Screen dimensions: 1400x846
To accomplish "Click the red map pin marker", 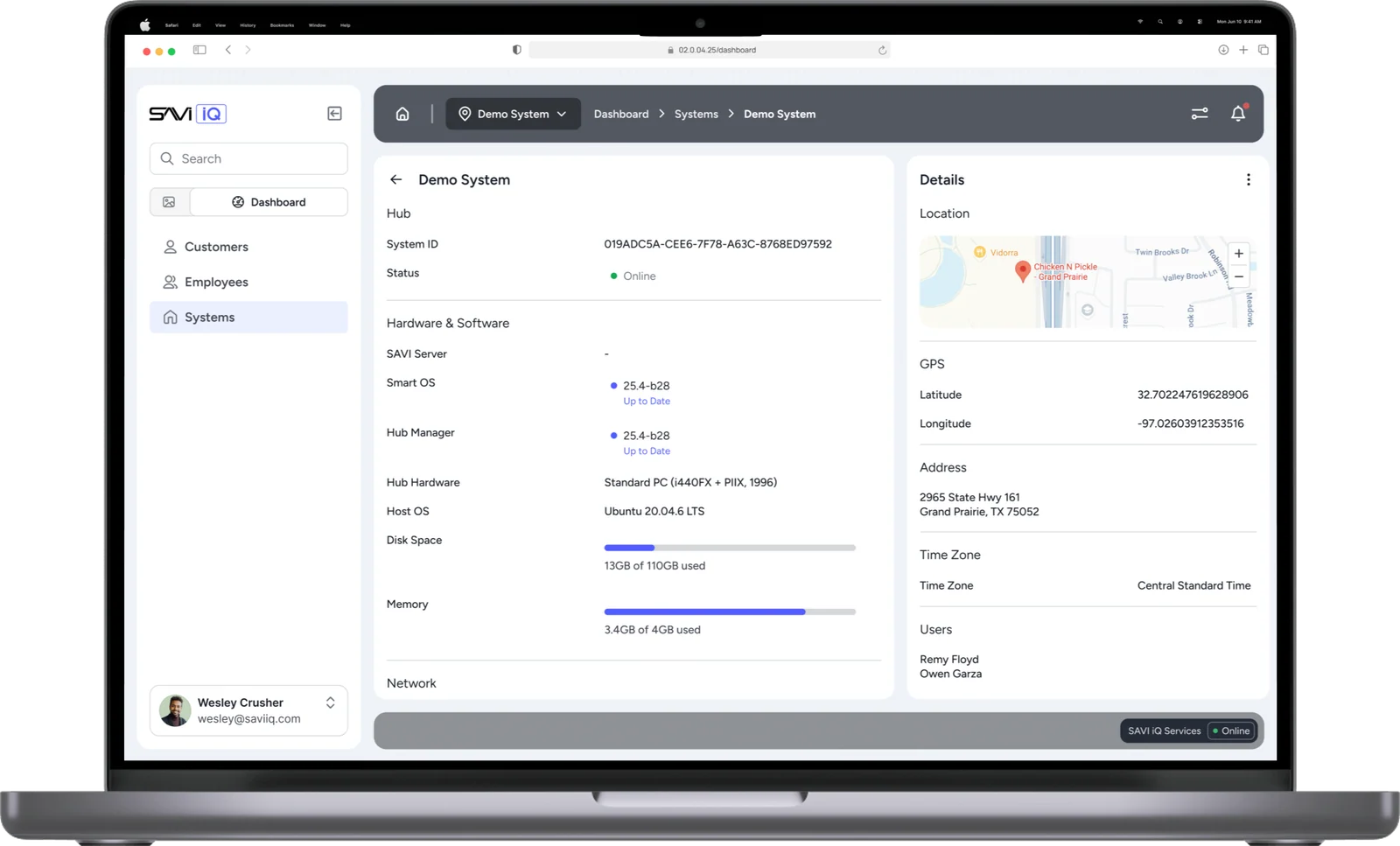I will (1022, 271).
